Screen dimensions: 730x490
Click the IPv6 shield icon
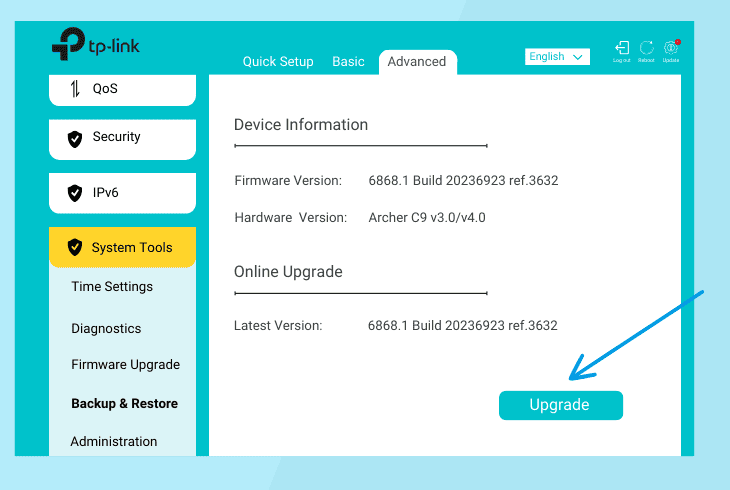tap(75, 193)
